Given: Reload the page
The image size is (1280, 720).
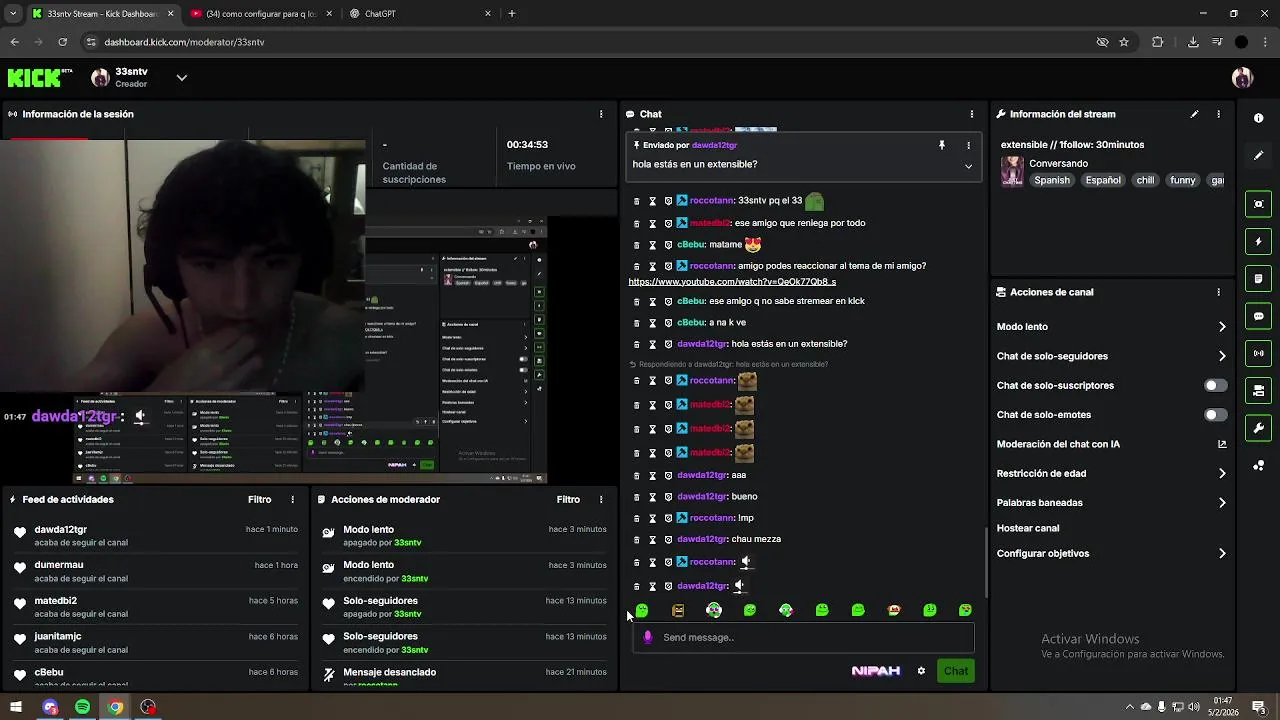Looking at the screenshot, I should [62, 42].
